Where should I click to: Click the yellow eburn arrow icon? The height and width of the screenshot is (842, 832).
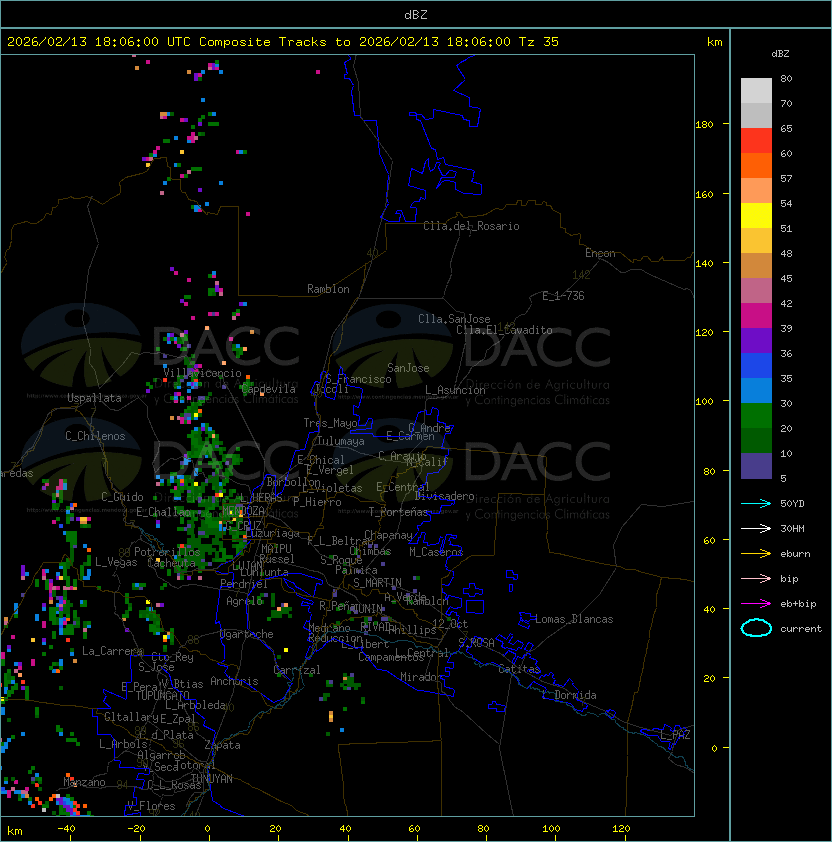756,554
